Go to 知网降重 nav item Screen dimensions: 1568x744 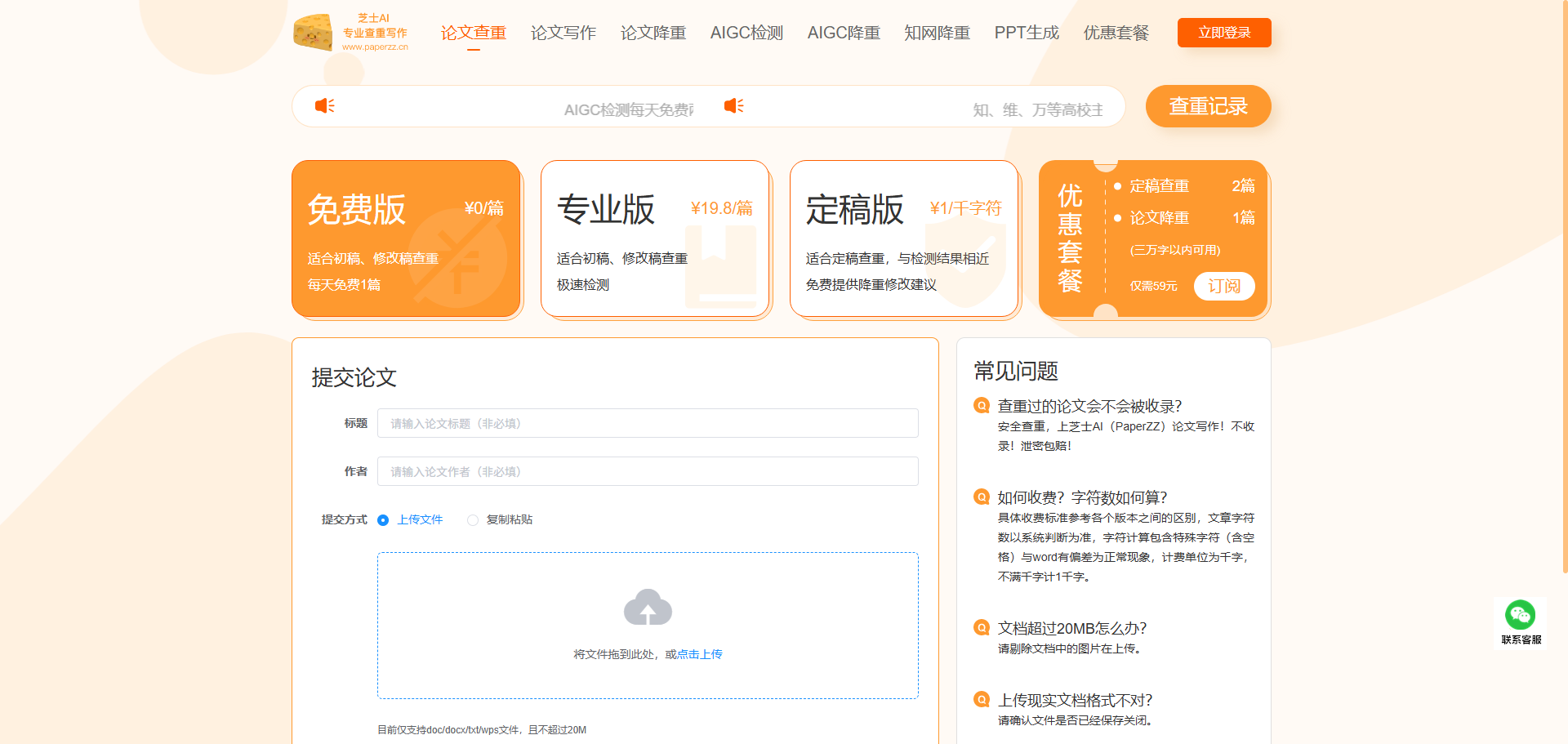coord(938,33)
